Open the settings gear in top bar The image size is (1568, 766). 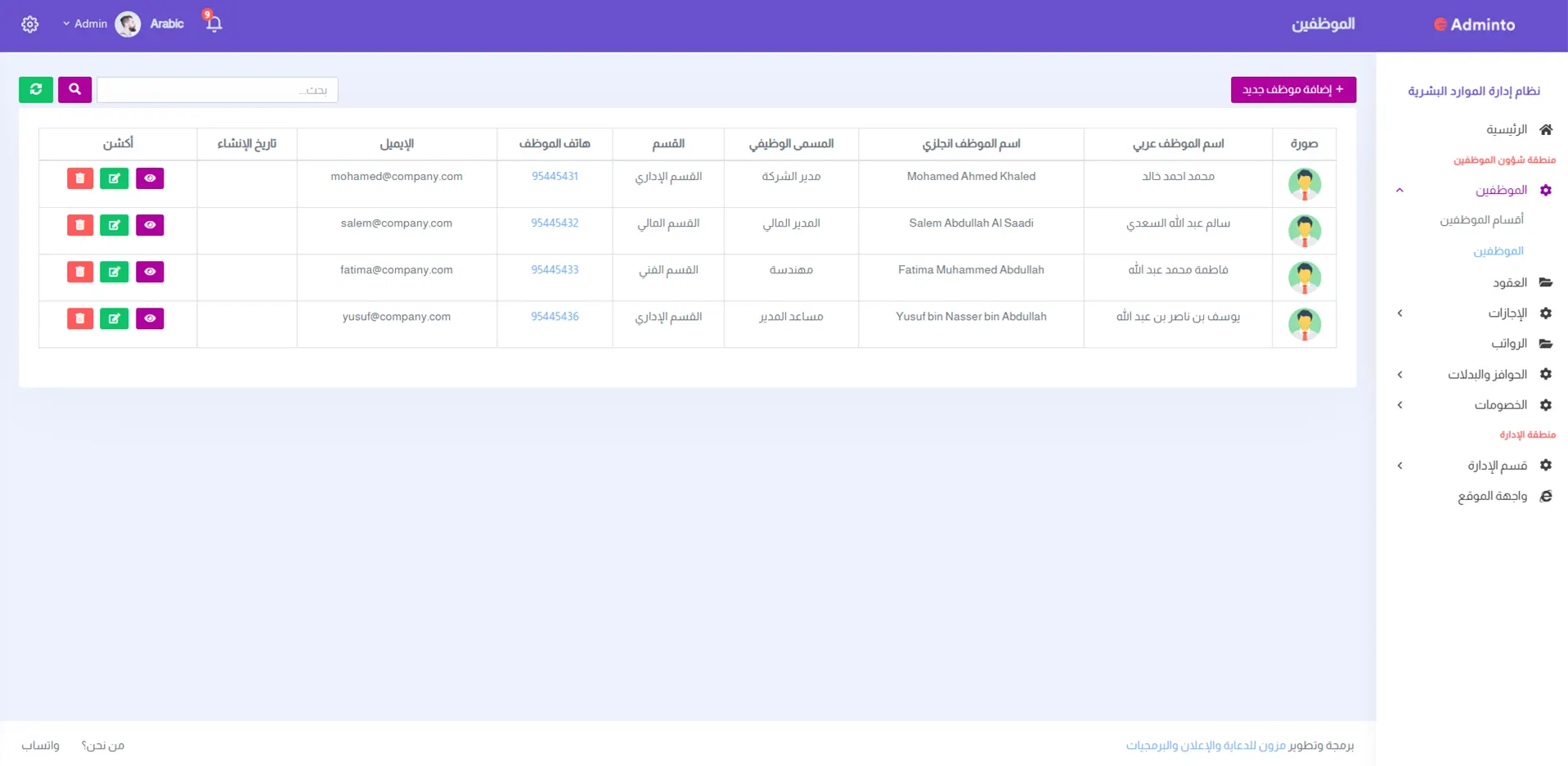[30, 25]
